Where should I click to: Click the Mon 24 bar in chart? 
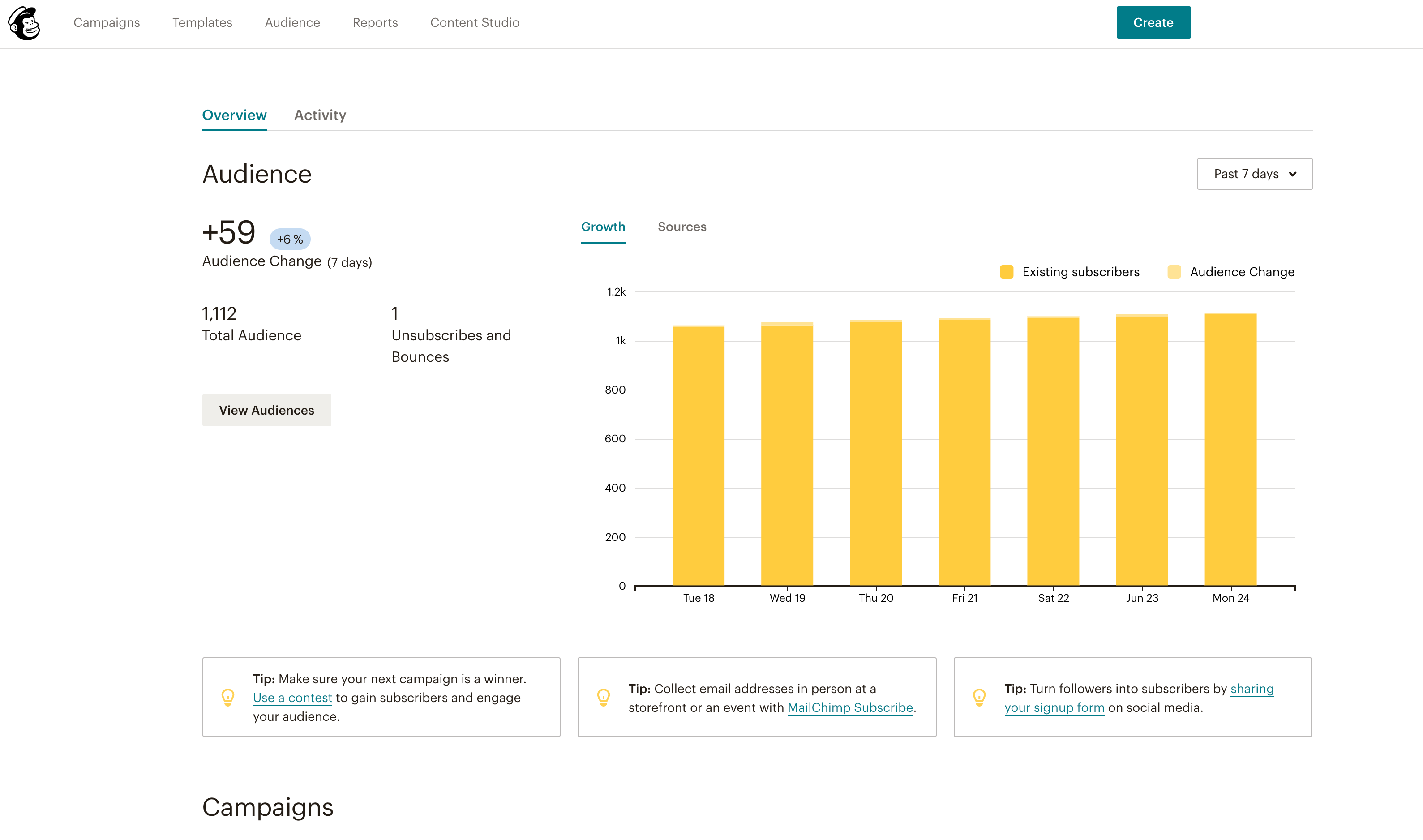pos(1230,450)
